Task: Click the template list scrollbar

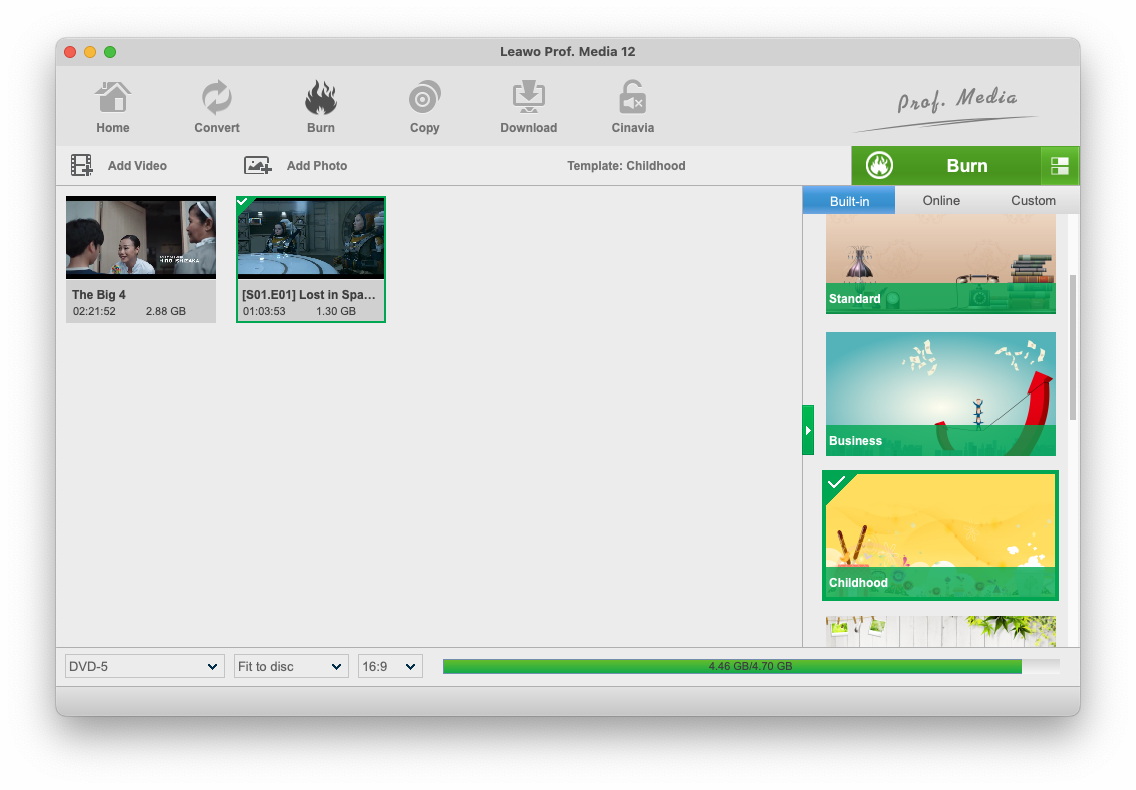Action: [1072, 347]
